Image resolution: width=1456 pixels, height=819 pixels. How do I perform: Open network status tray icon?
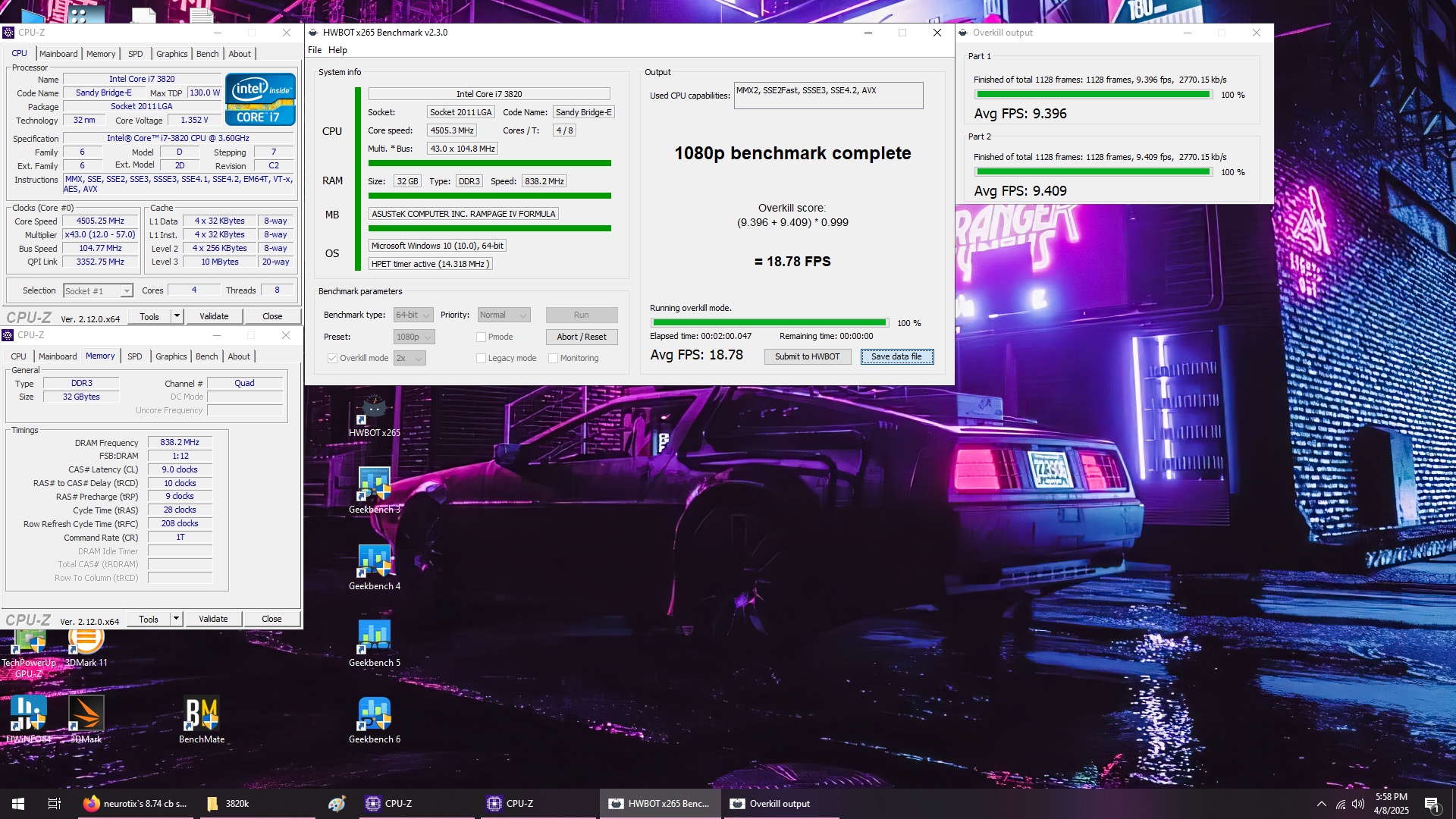point(1341,804)
